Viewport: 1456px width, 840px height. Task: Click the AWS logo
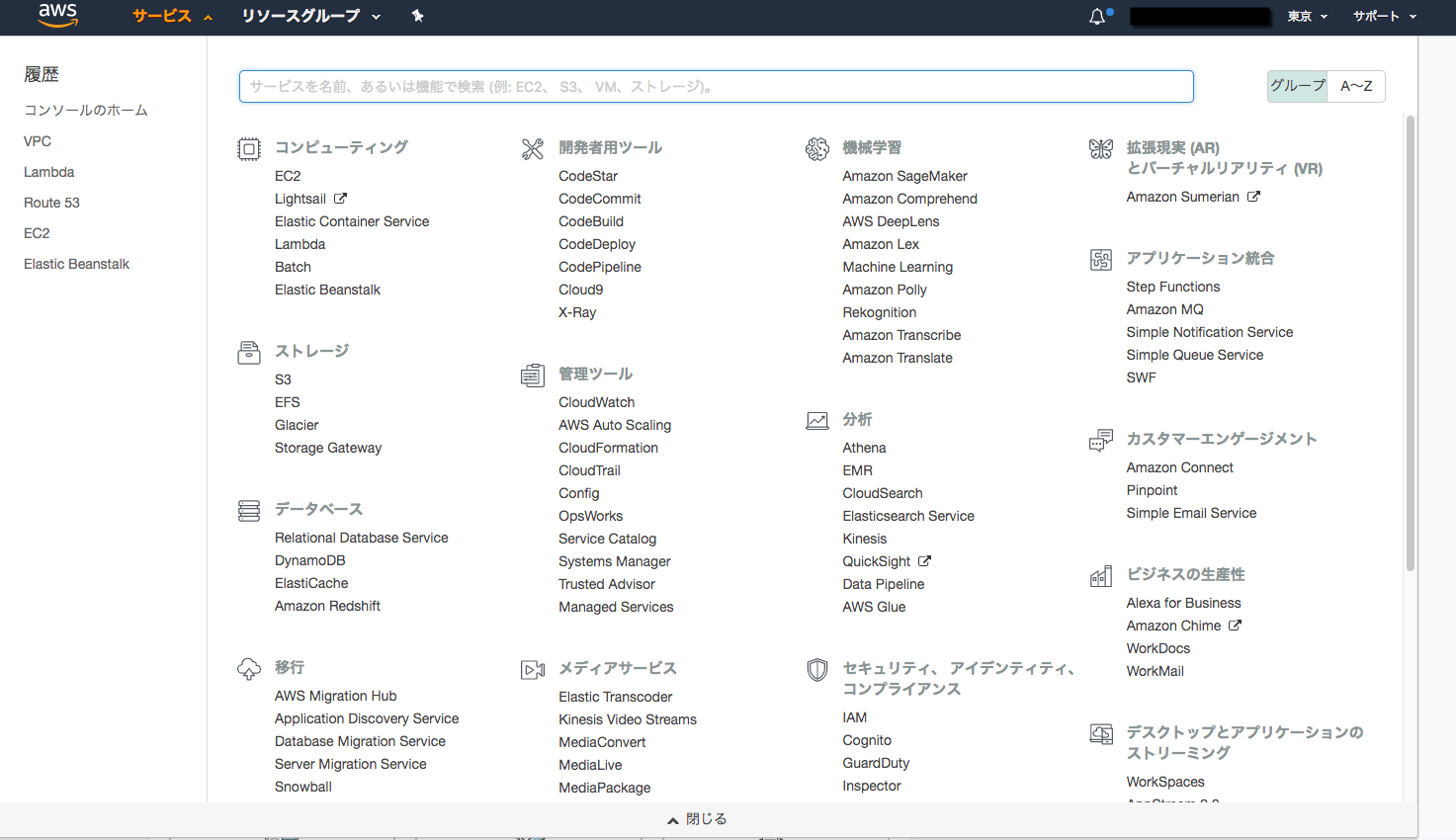point(57,15)
